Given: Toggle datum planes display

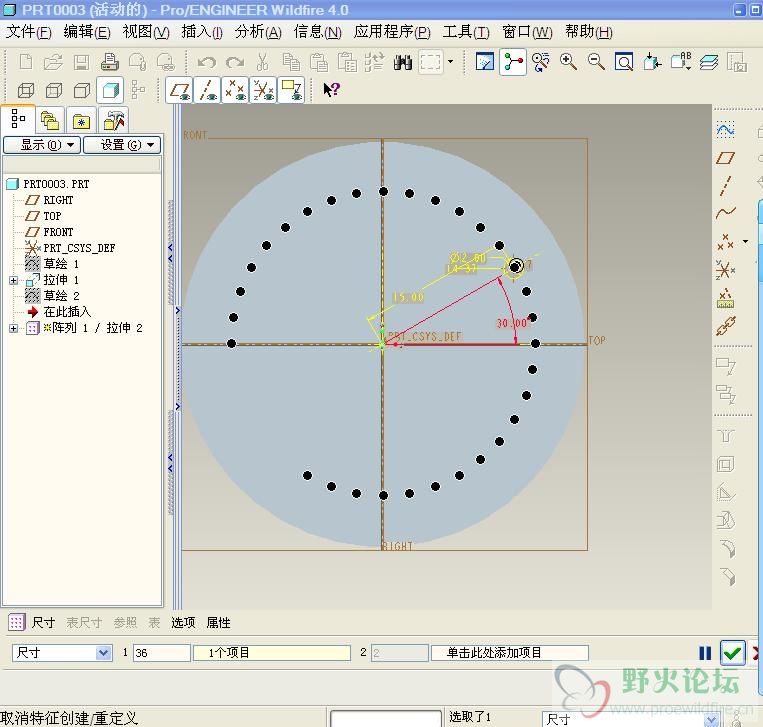Looking at the screenshot, I should point(180,90).
